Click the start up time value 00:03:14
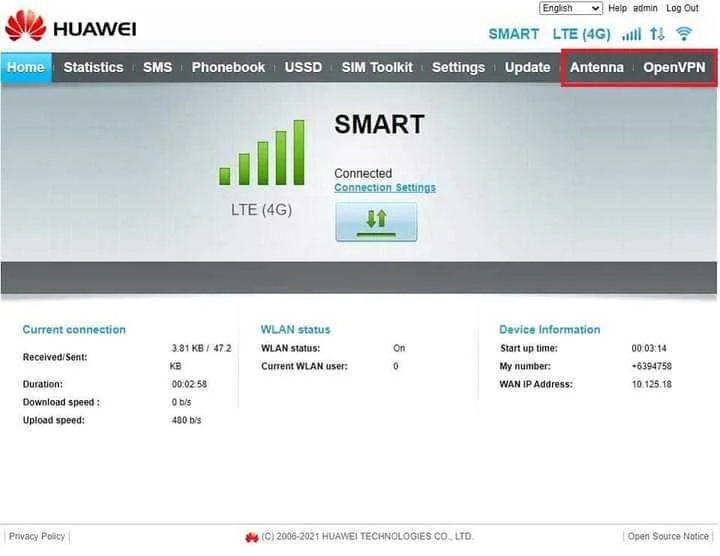The image size is (720, 556). [649, 348]
